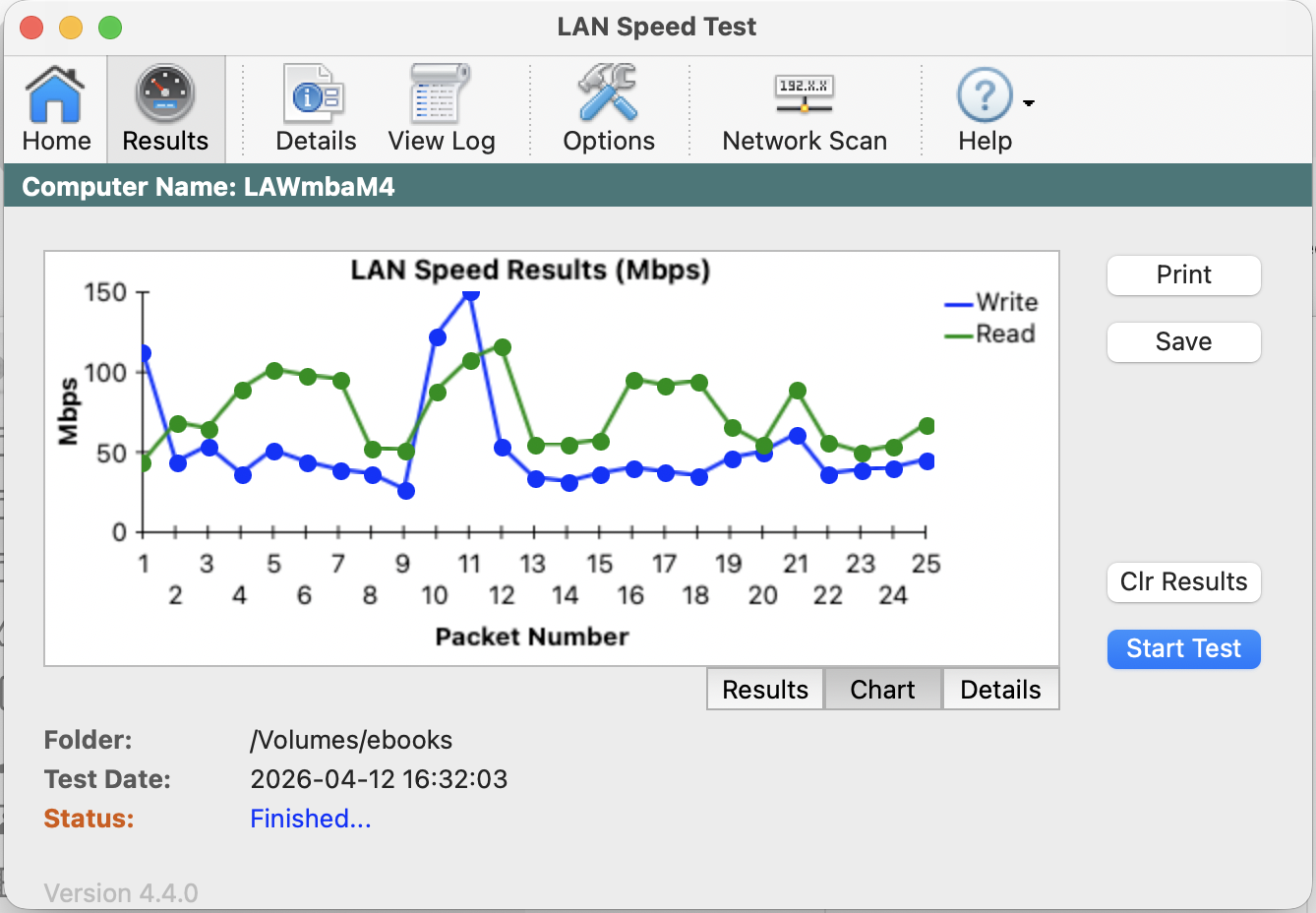Switch to the Results tab below chart
The height and width of the screenshot is (913, 1316).
click(765, 690)
